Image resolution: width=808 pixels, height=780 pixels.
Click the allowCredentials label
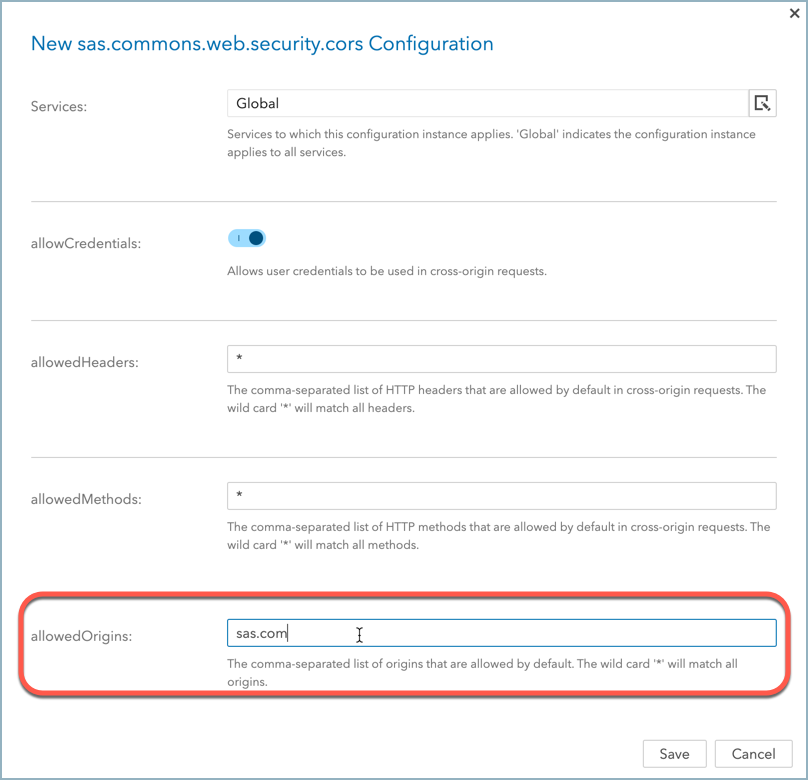click(86, 243)
